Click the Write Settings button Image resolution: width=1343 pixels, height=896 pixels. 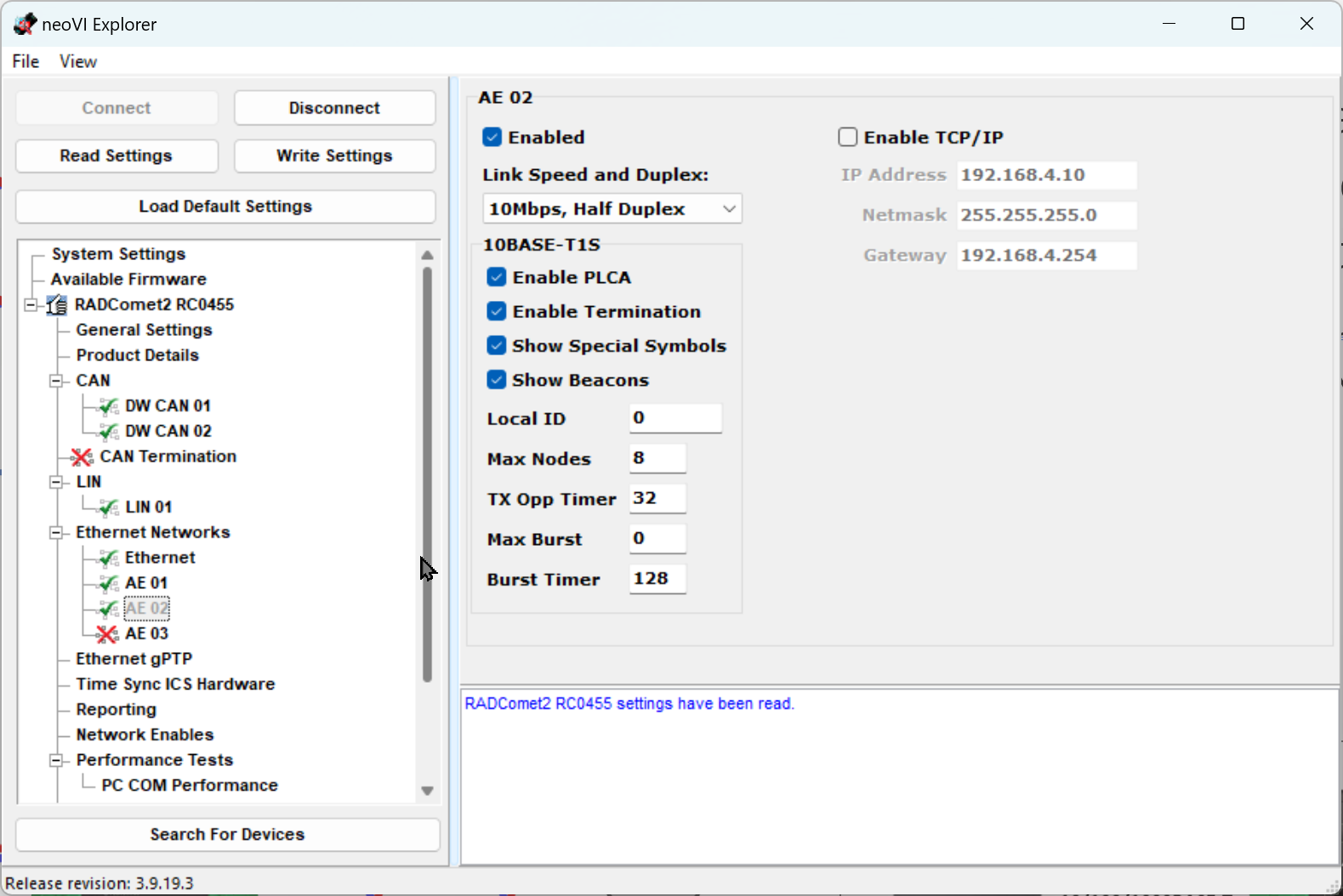point(334,156)
